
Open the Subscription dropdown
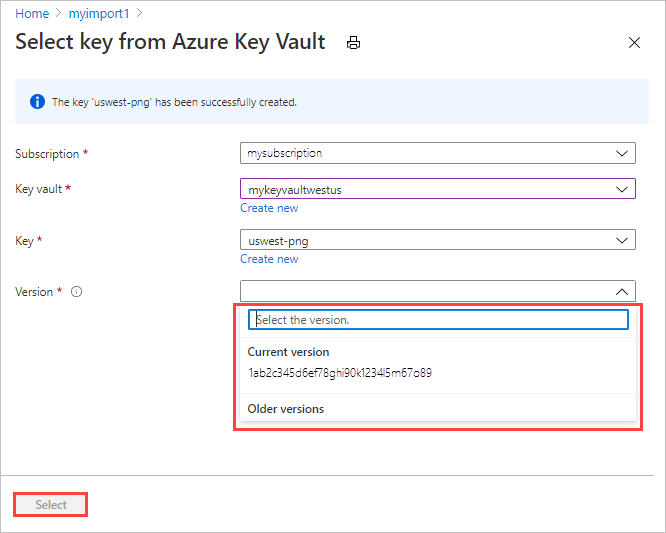coord(437,154)
